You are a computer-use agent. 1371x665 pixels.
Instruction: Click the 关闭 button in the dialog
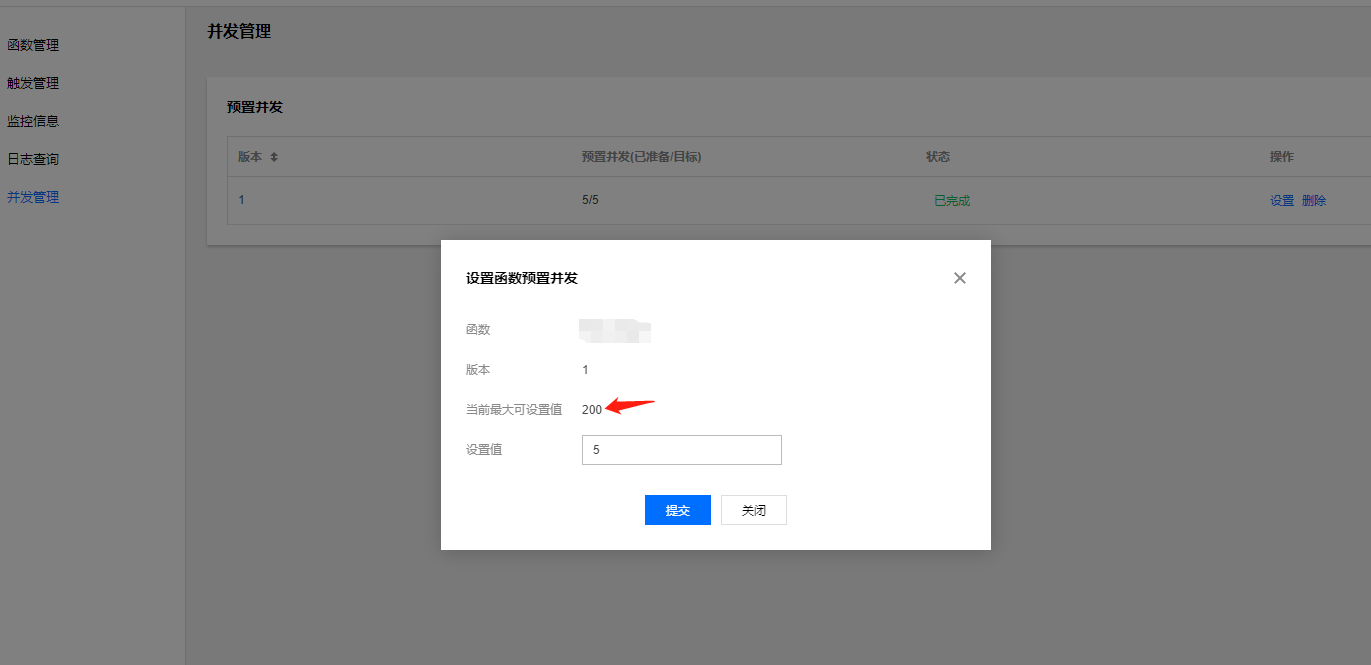coord(753,510)
